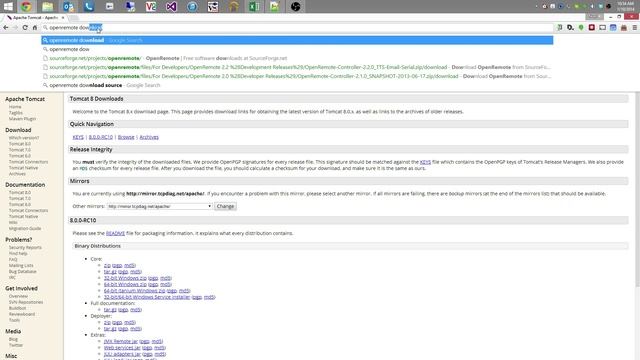Click the taskbar clock
The image size is (640, 360).
tap(625, 6)
